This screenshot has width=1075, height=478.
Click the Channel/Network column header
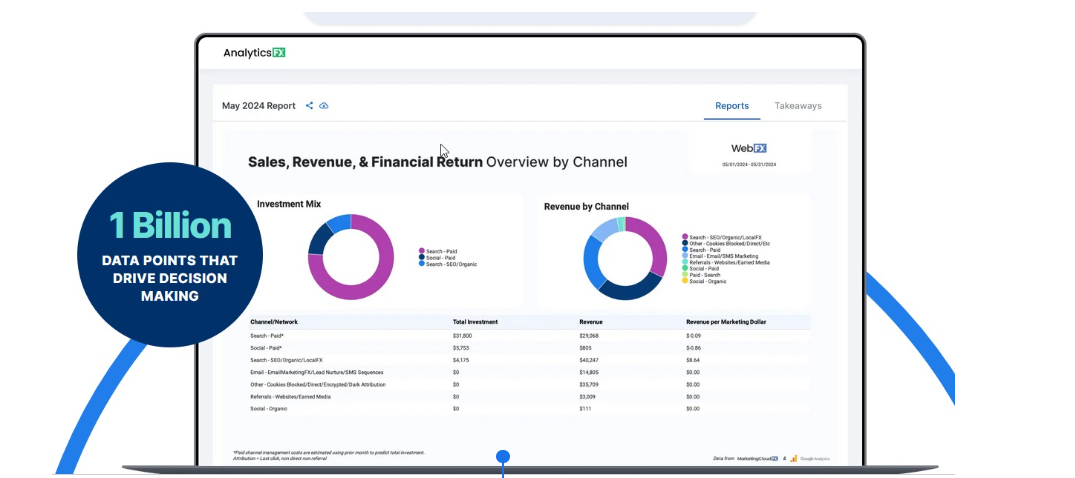click(274, 322)
